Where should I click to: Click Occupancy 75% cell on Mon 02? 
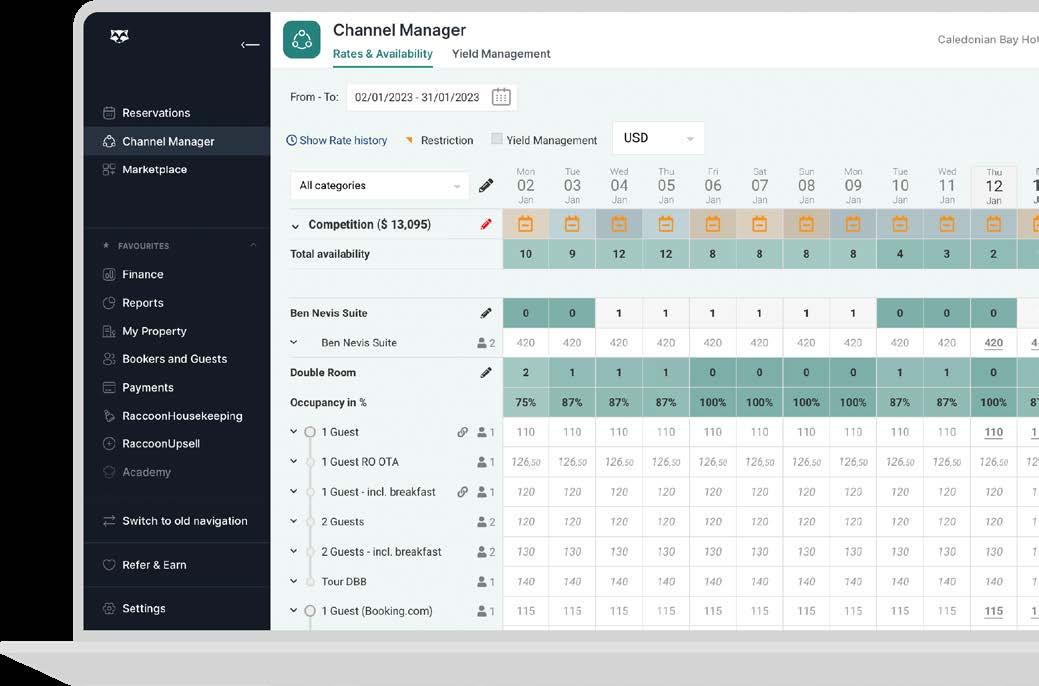(x=525, y=402)
